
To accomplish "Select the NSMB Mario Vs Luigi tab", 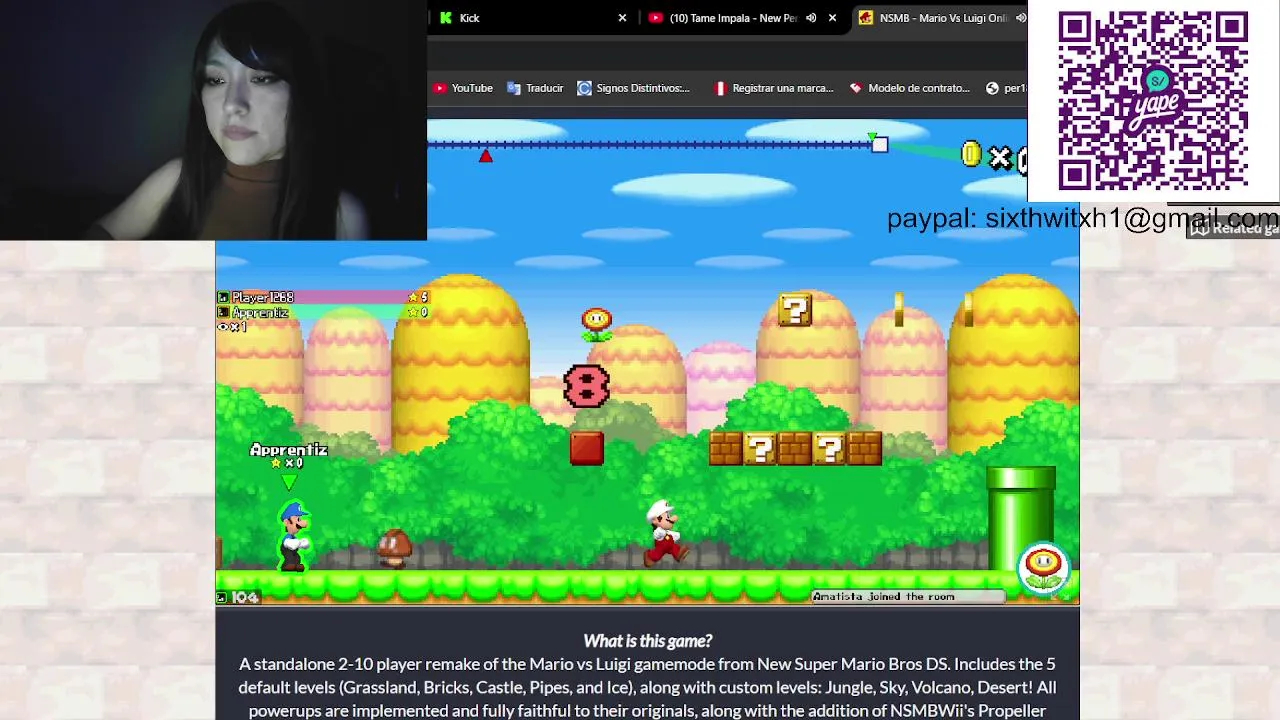I will coord(940,18).
